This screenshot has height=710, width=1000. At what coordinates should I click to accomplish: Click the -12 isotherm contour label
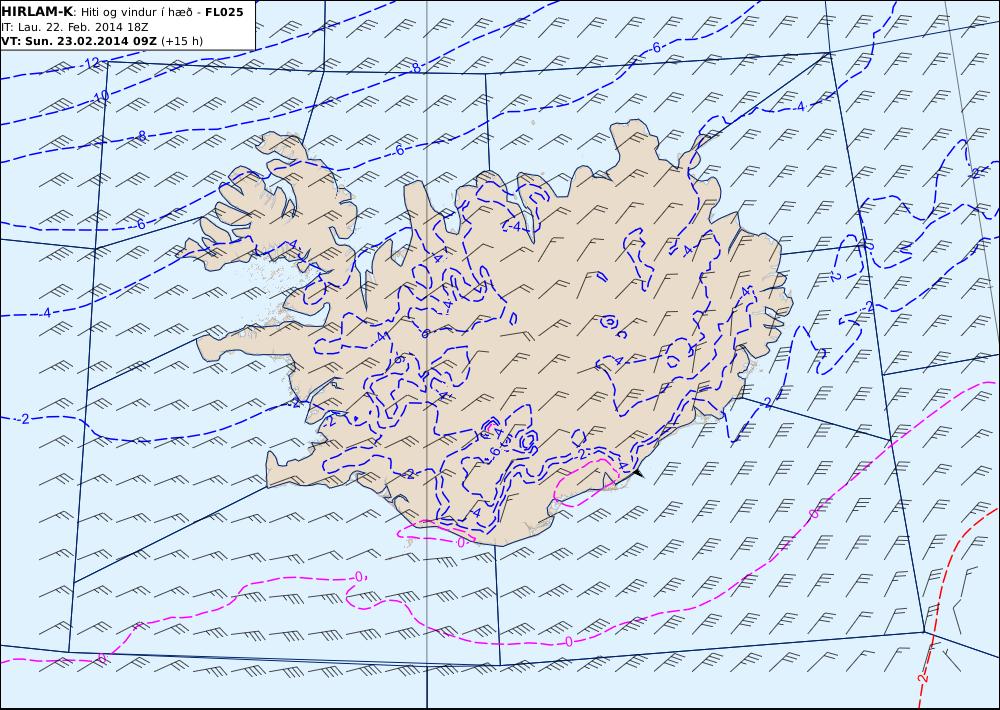click(x=91, y=63)
